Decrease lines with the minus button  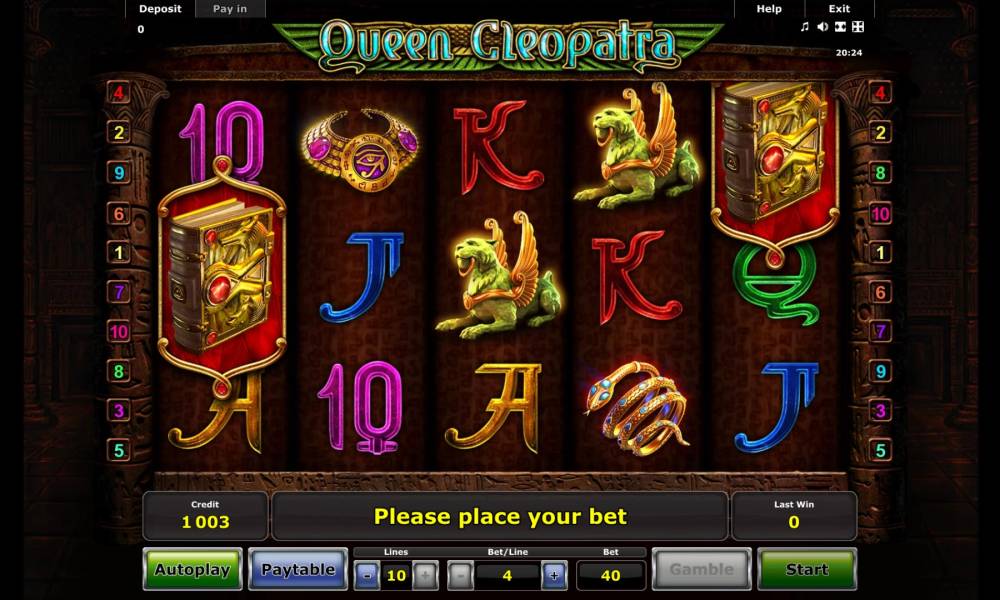tap(367, 575)
